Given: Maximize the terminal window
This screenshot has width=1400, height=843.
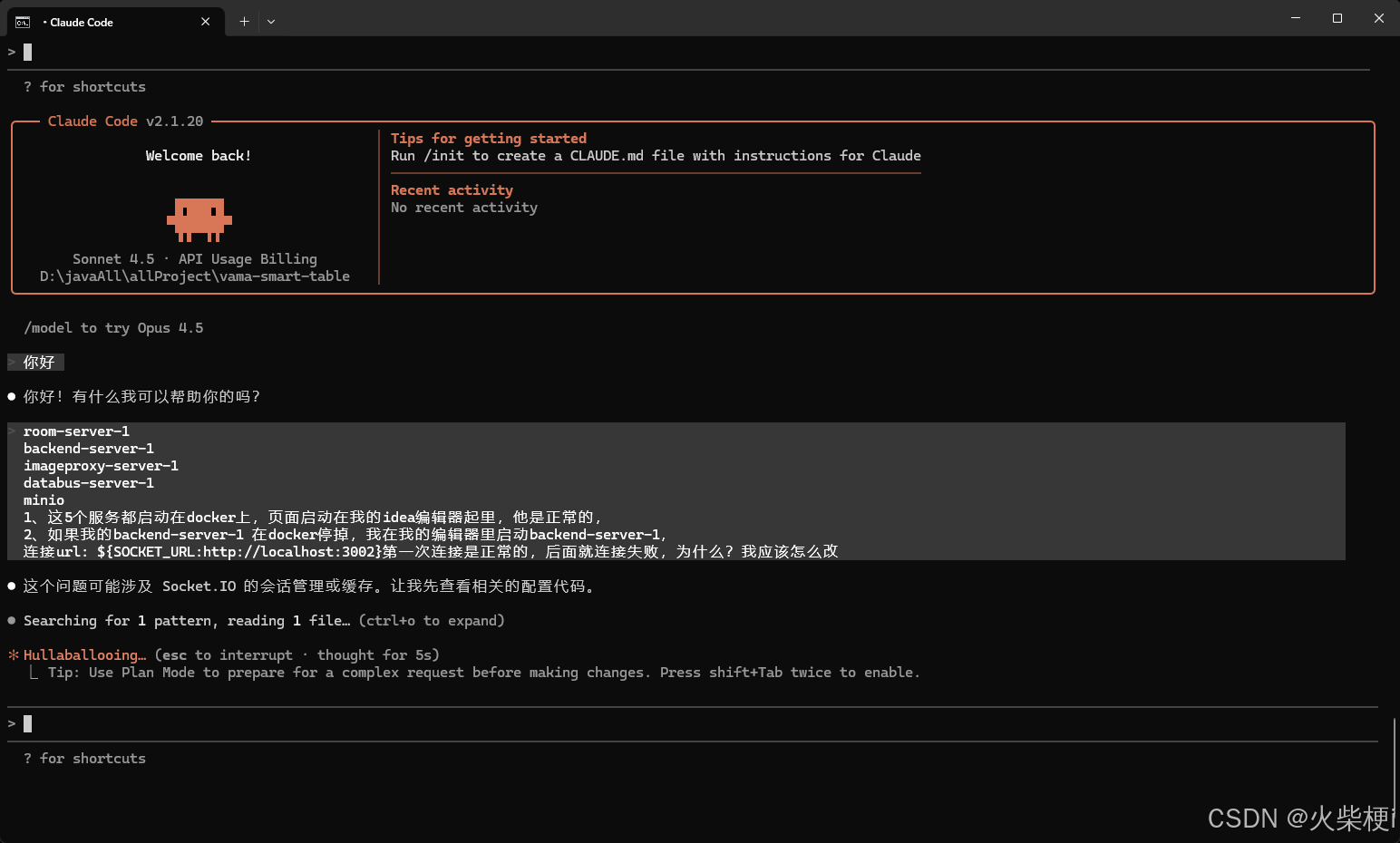Looking at the screenshot, I should coord(1337,18).
